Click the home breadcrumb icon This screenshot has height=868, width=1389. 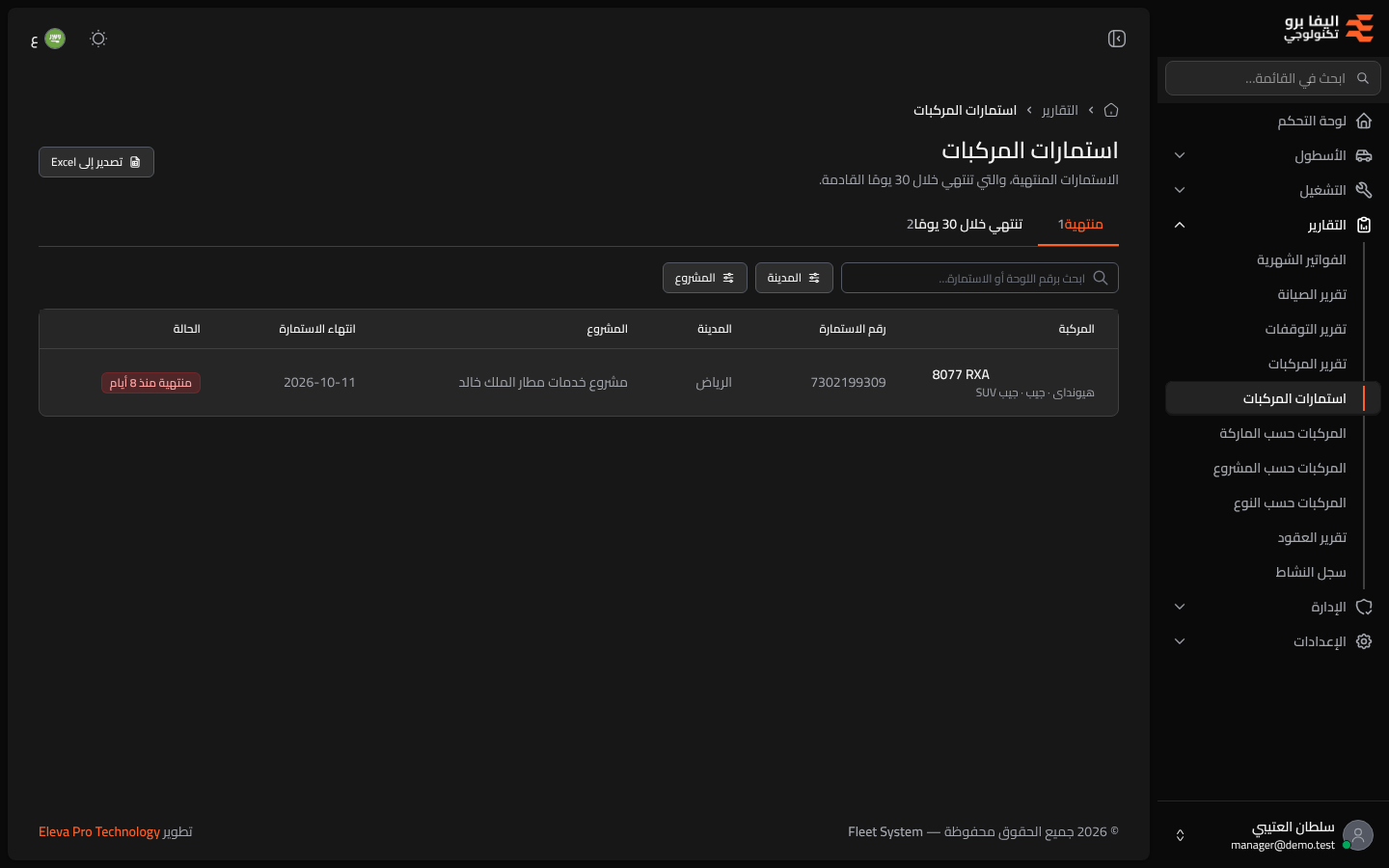[x=1111, y=110]
